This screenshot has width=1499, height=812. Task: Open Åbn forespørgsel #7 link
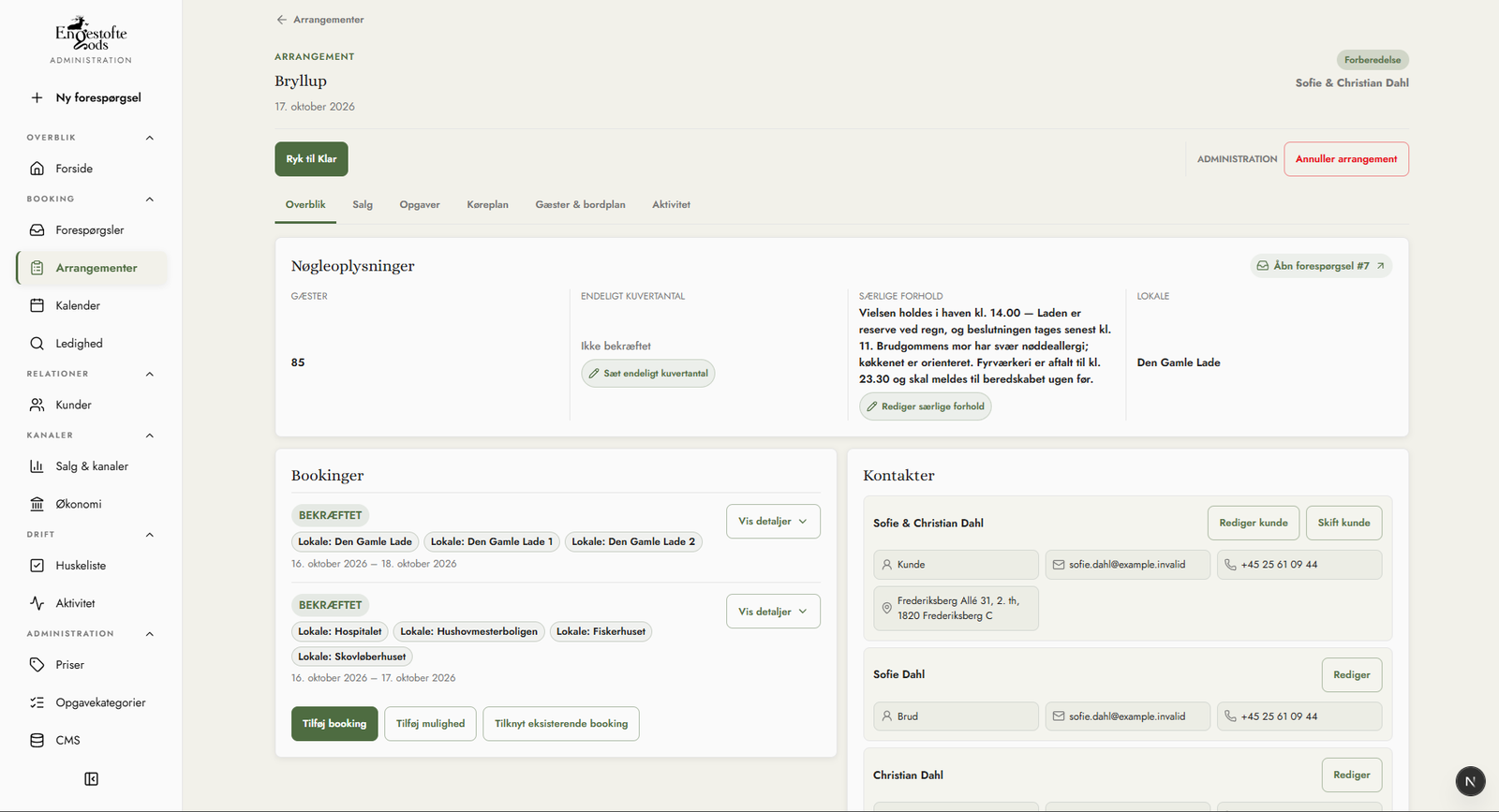1321,266
